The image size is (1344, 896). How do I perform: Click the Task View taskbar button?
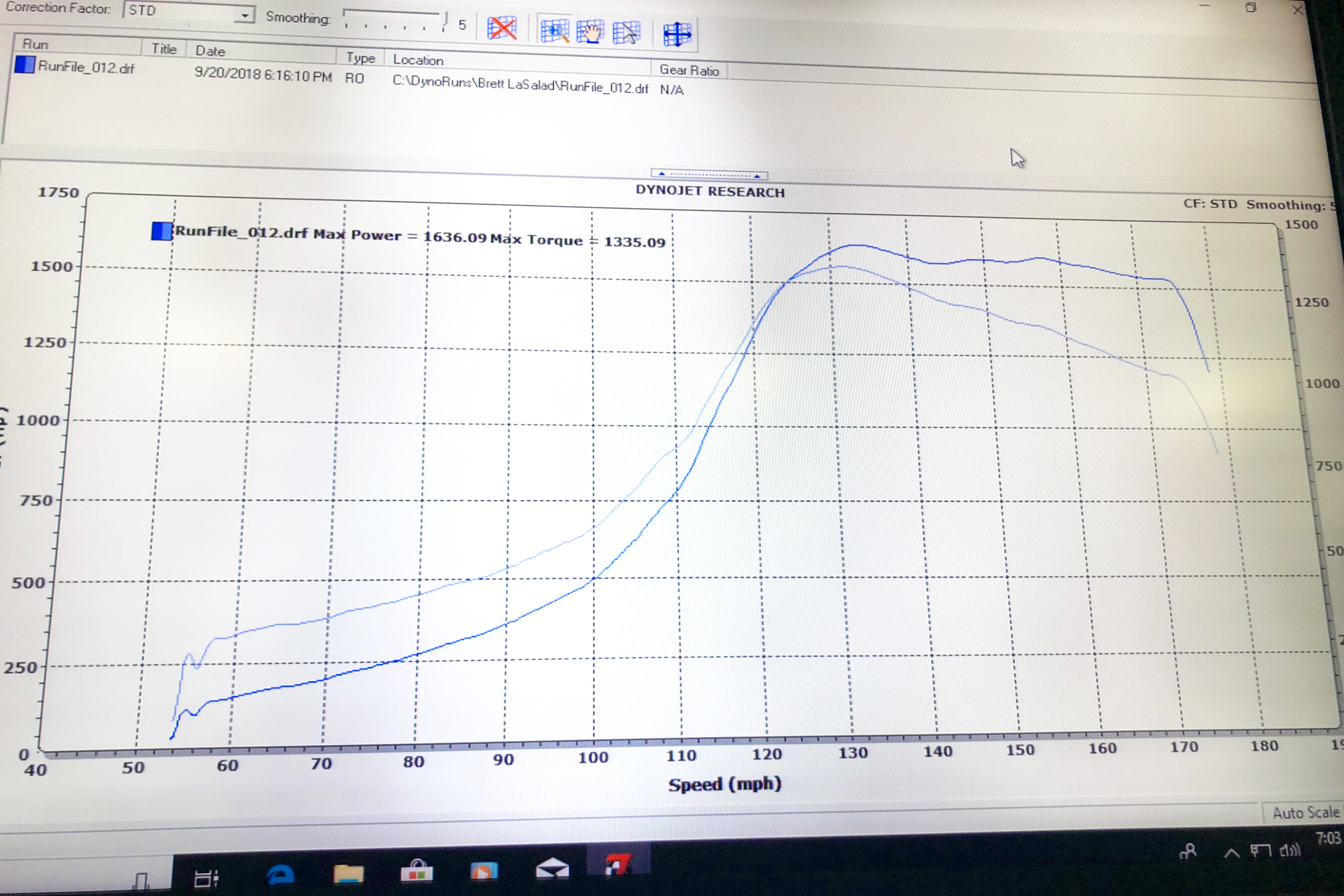[206, 877]
